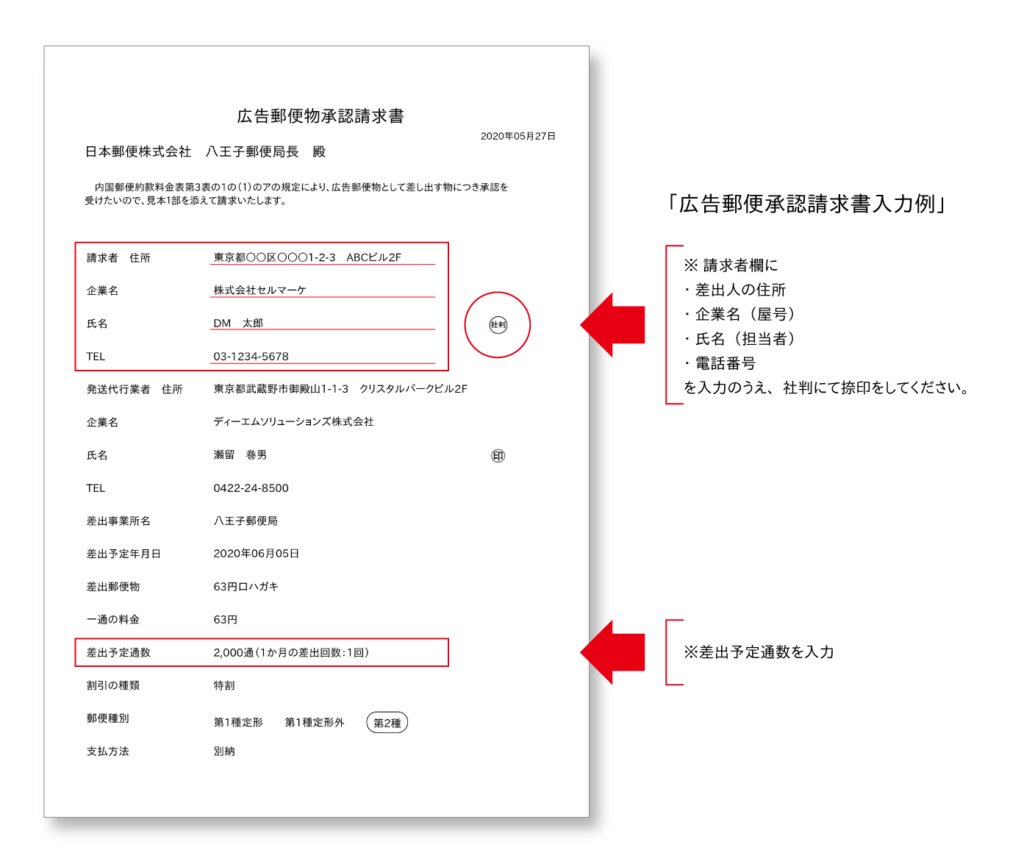Select the date 2020年06月05日
The height and width of the screenshot is (864, 1024).
click(256, 554)
